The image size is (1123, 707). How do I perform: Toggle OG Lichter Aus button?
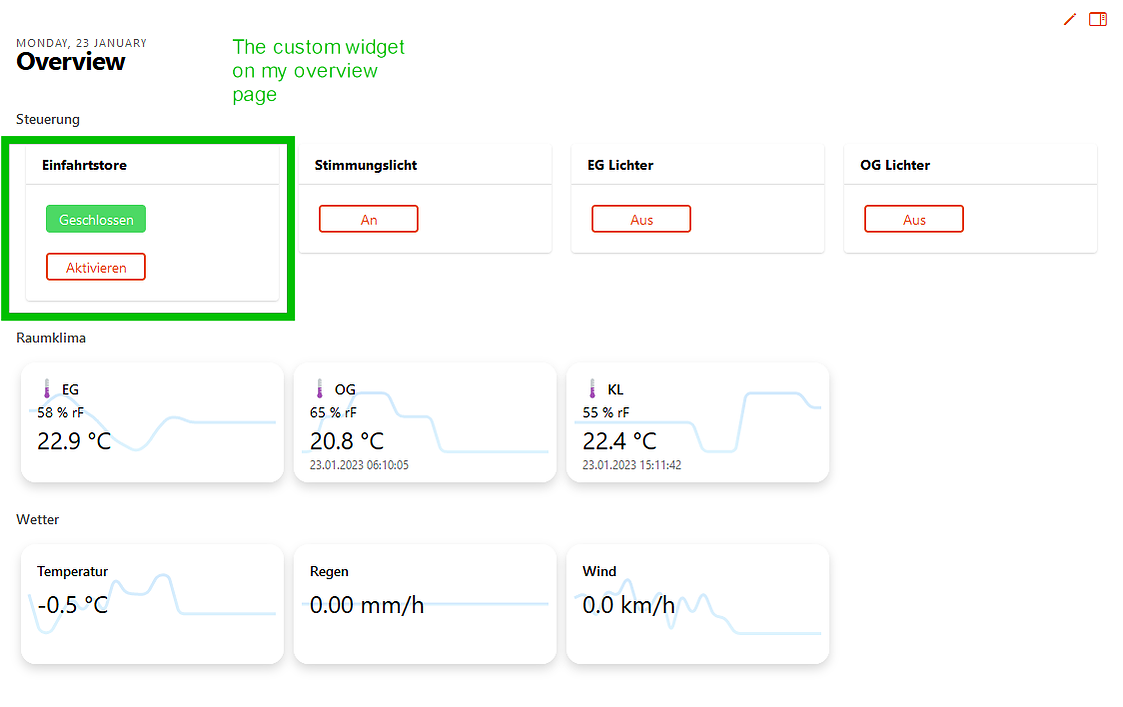coord(914,219)
